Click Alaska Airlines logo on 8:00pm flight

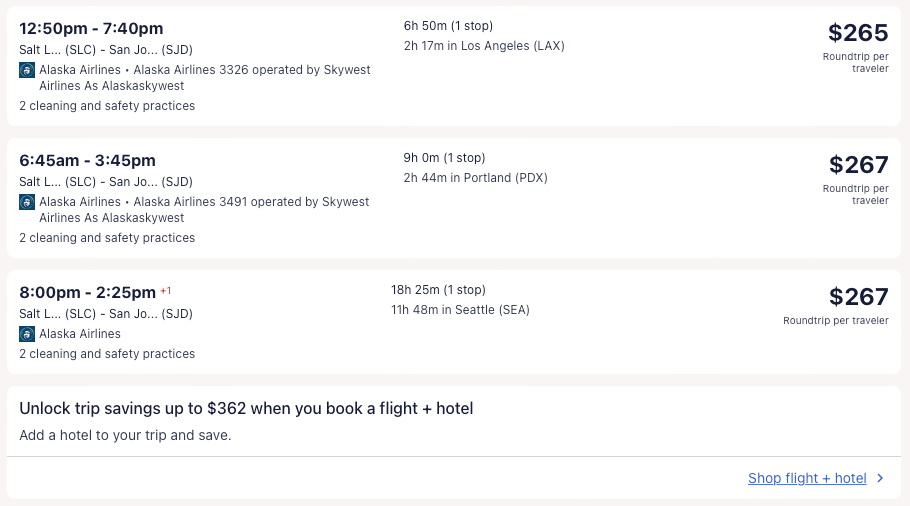27,334
